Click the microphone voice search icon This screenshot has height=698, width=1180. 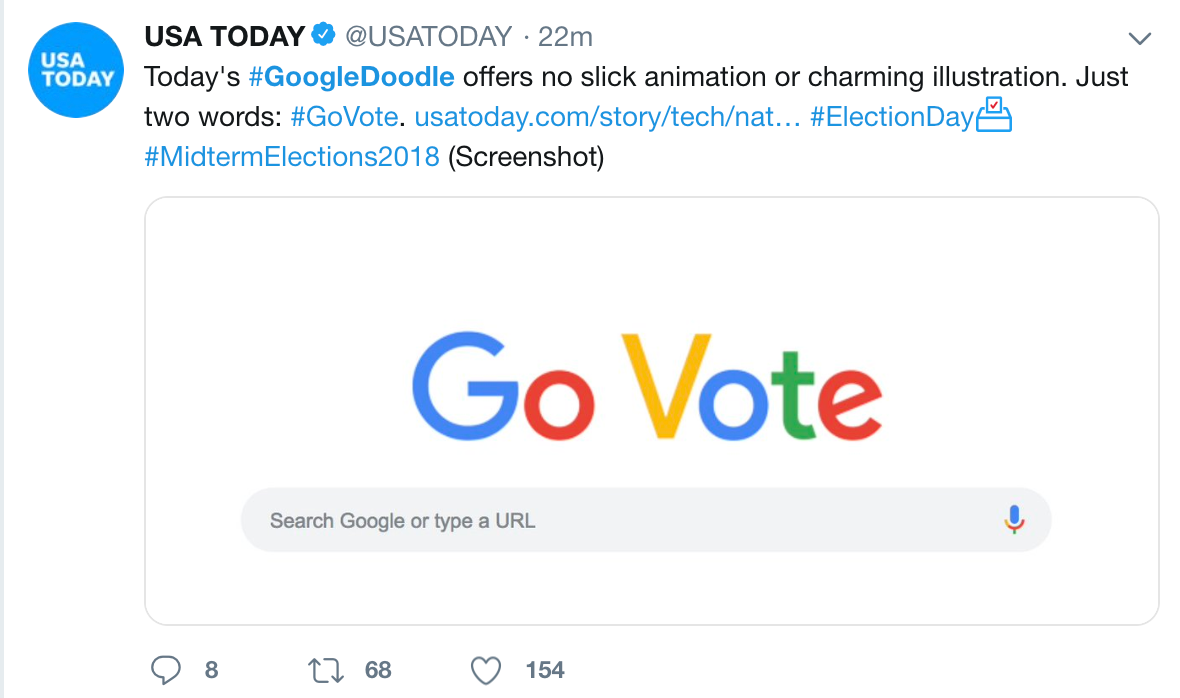[x=1013, y=520]
